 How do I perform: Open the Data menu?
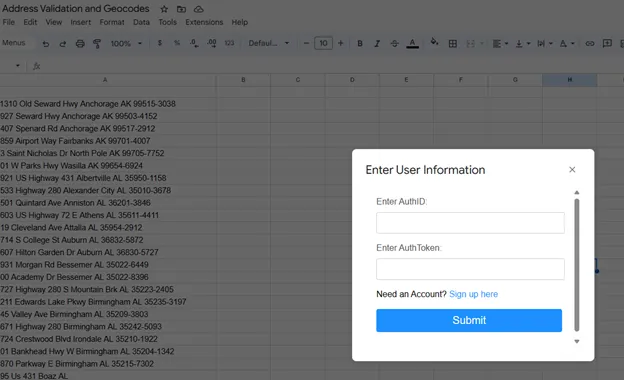click(141, 22)
